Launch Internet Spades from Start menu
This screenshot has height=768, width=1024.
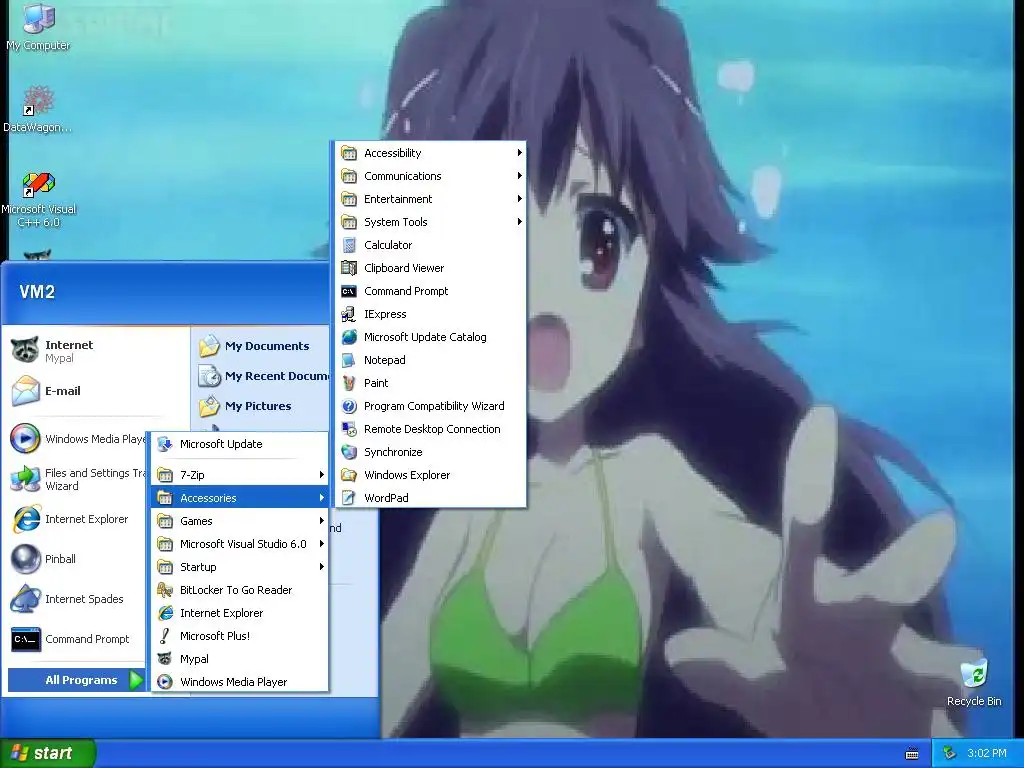pyautogui.click(x=76, y=599)
